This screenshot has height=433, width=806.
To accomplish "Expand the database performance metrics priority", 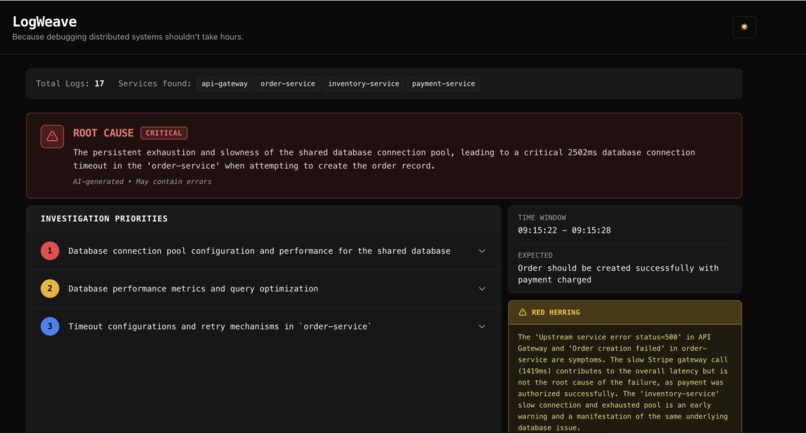I will [482, 288].
